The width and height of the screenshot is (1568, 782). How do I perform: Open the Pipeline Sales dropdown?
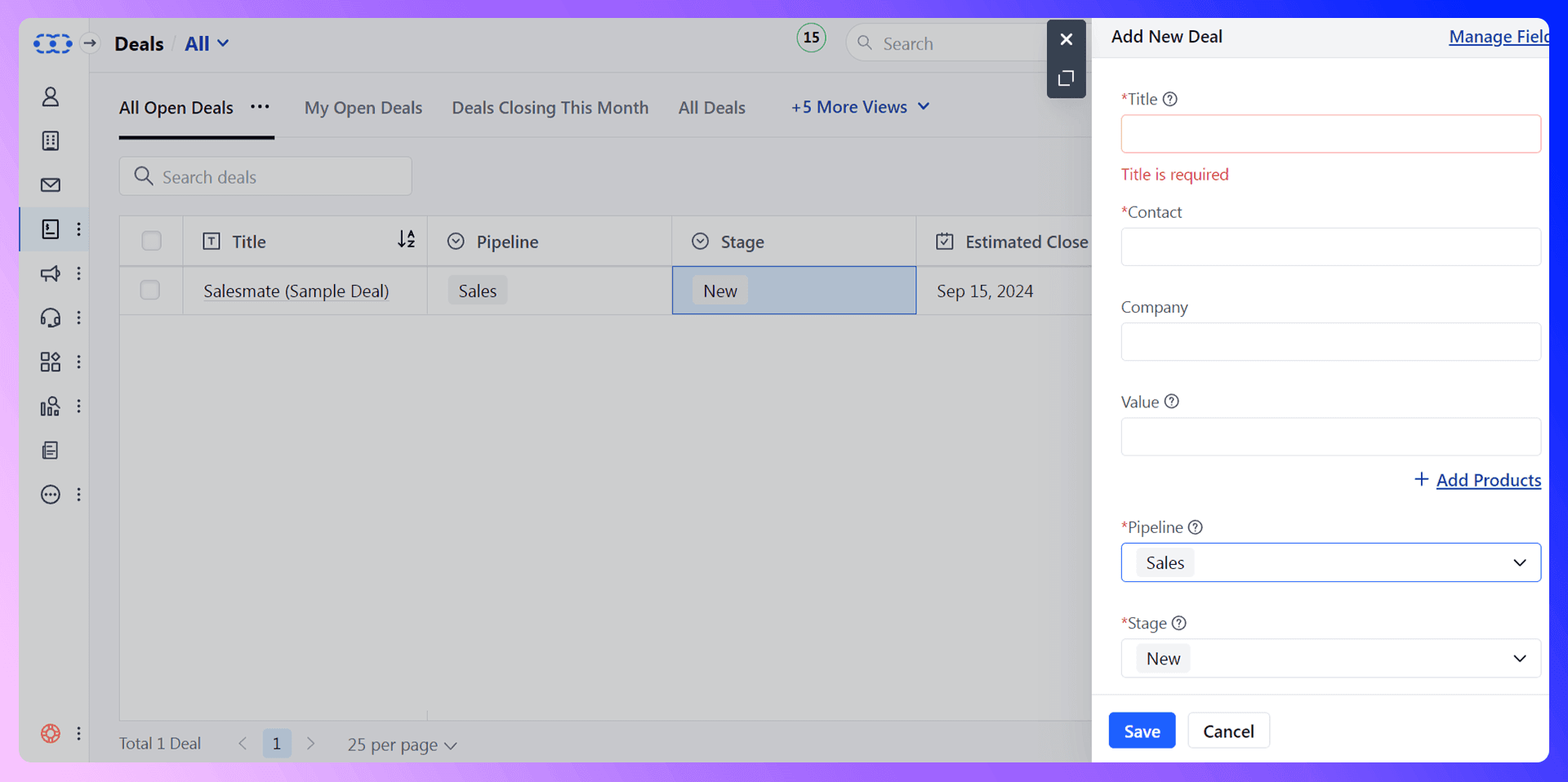tap(1330, 562)
